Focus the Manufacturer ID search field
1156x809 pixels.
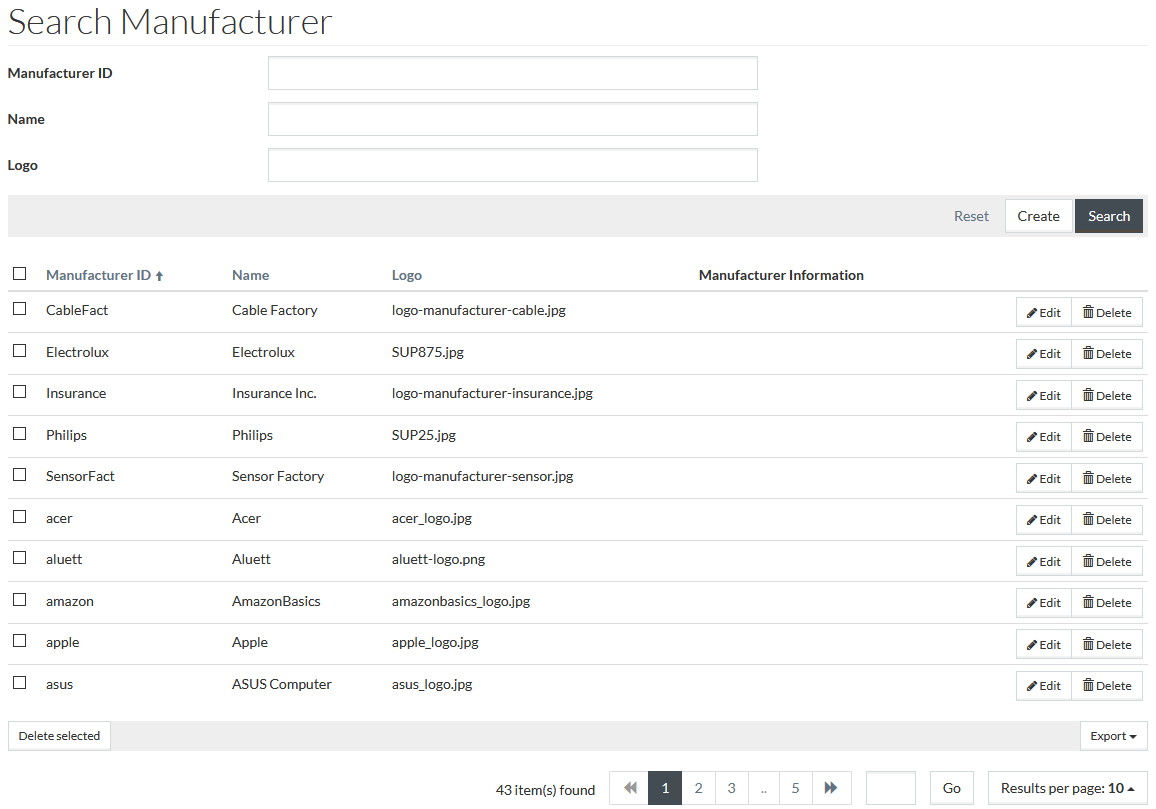[512, 73]
